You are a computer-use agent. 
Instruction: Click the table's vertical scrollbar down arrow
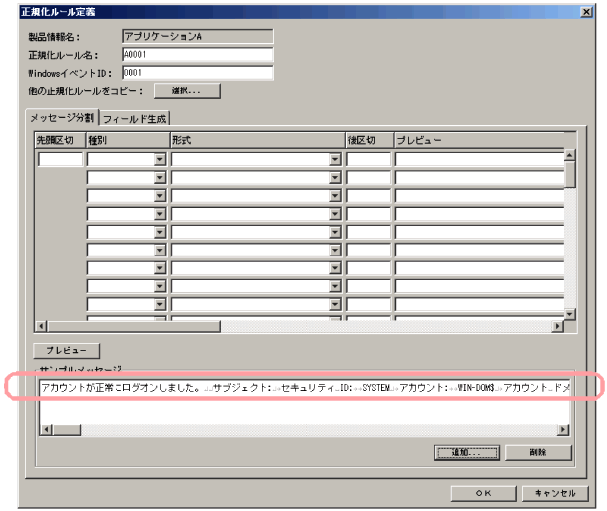[570, 313]
